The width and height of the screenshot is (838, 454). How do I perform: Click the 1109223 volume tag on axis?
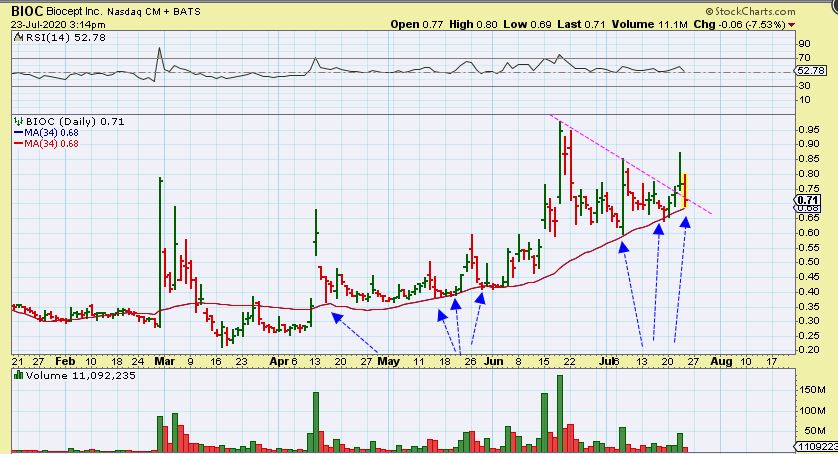[x=816, y=446]
